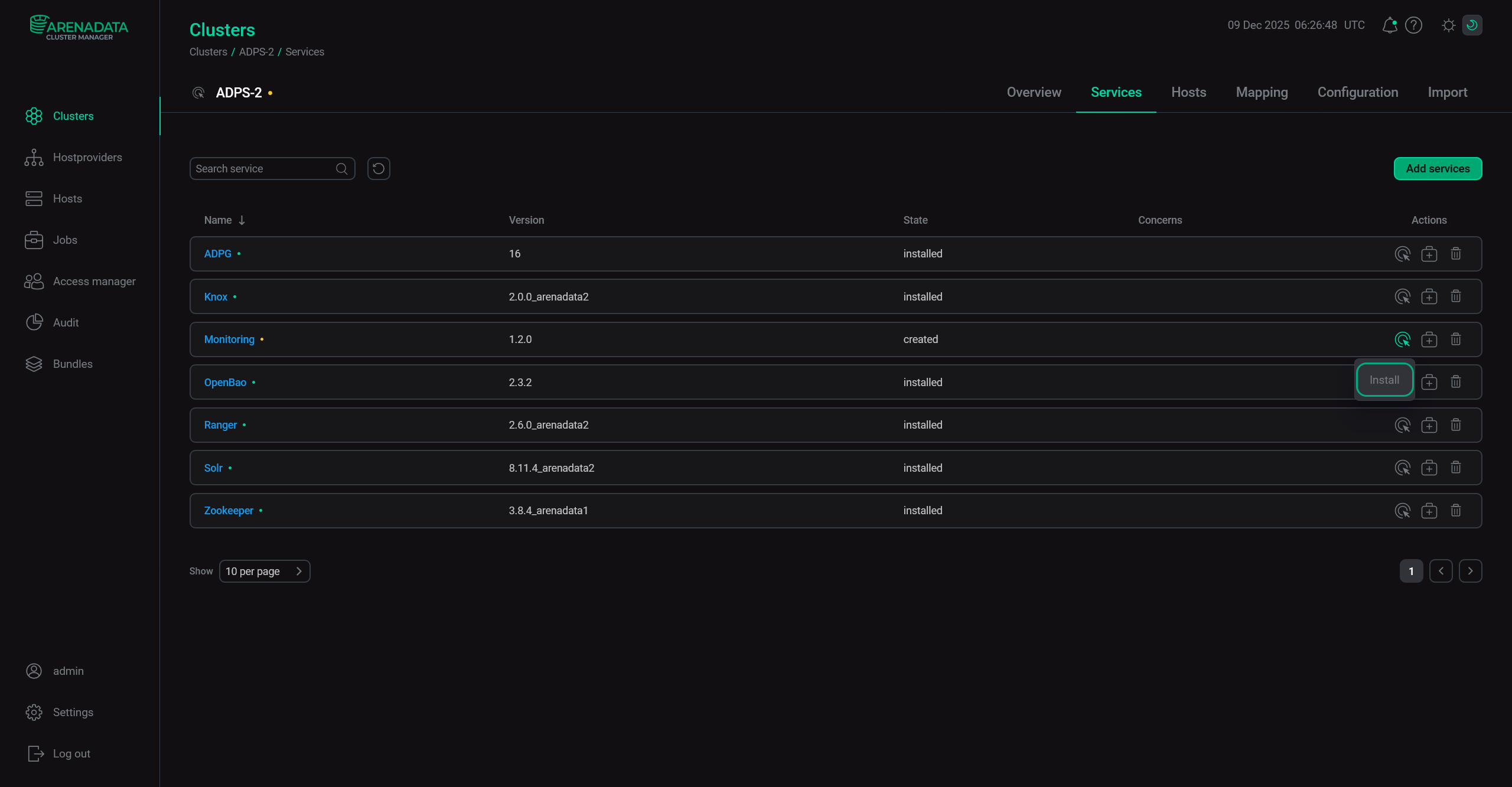Go to next page chevron
Image resolution: width=1512 pixels, height=787 pixels.
pyautogui.click(x=1470, y=571)
